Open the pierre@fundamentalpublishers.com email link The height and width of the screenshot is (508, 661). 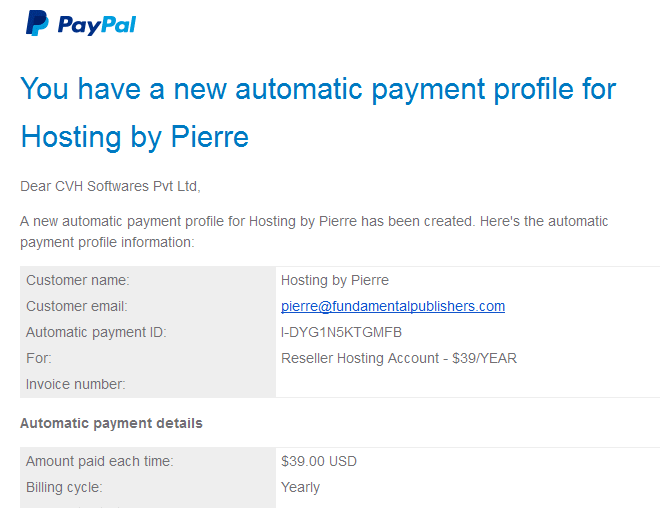[x=393, y=306]
